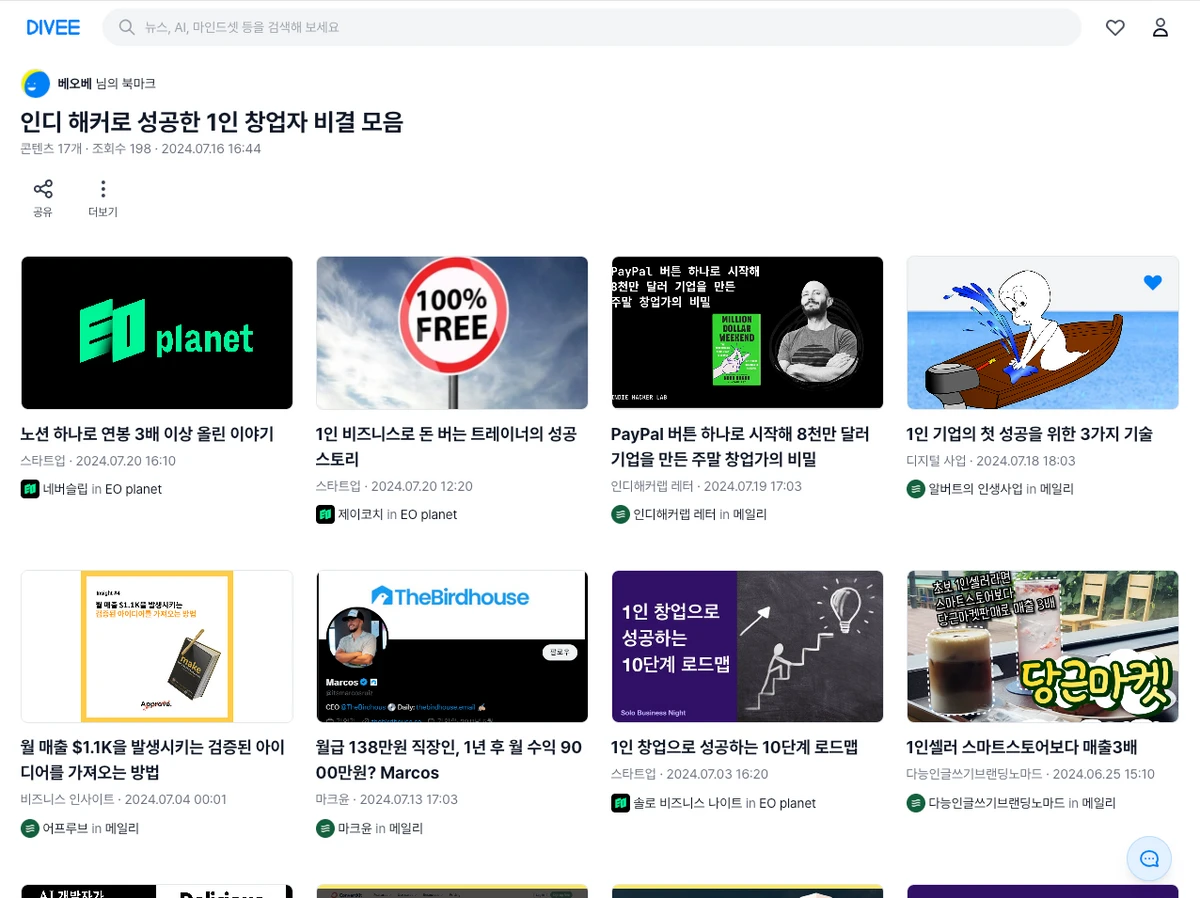Share this bookmark collection (공유)
The width and height of the screenshot is (1200, 898).
tap(43, 198)
